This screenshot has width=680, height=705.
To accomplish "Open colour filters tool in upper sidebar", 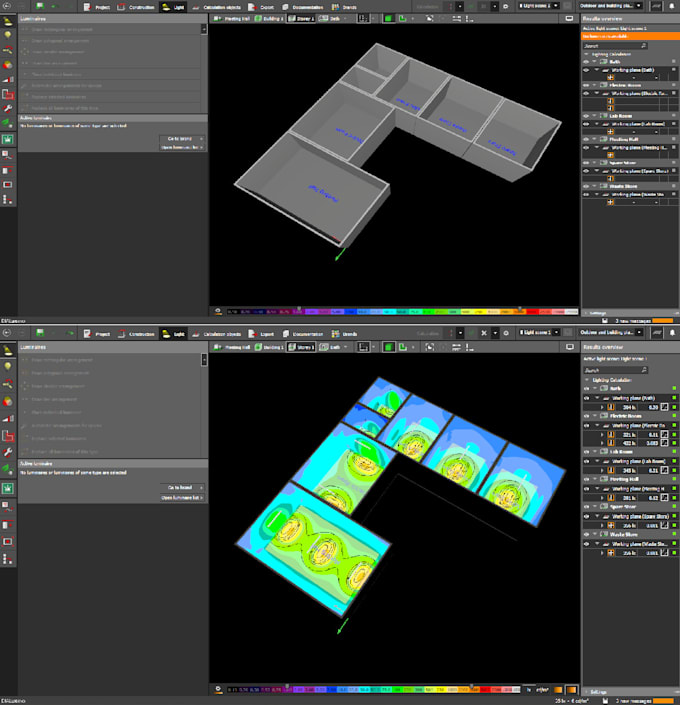I will pyautogui.click(x=8, y=65).
